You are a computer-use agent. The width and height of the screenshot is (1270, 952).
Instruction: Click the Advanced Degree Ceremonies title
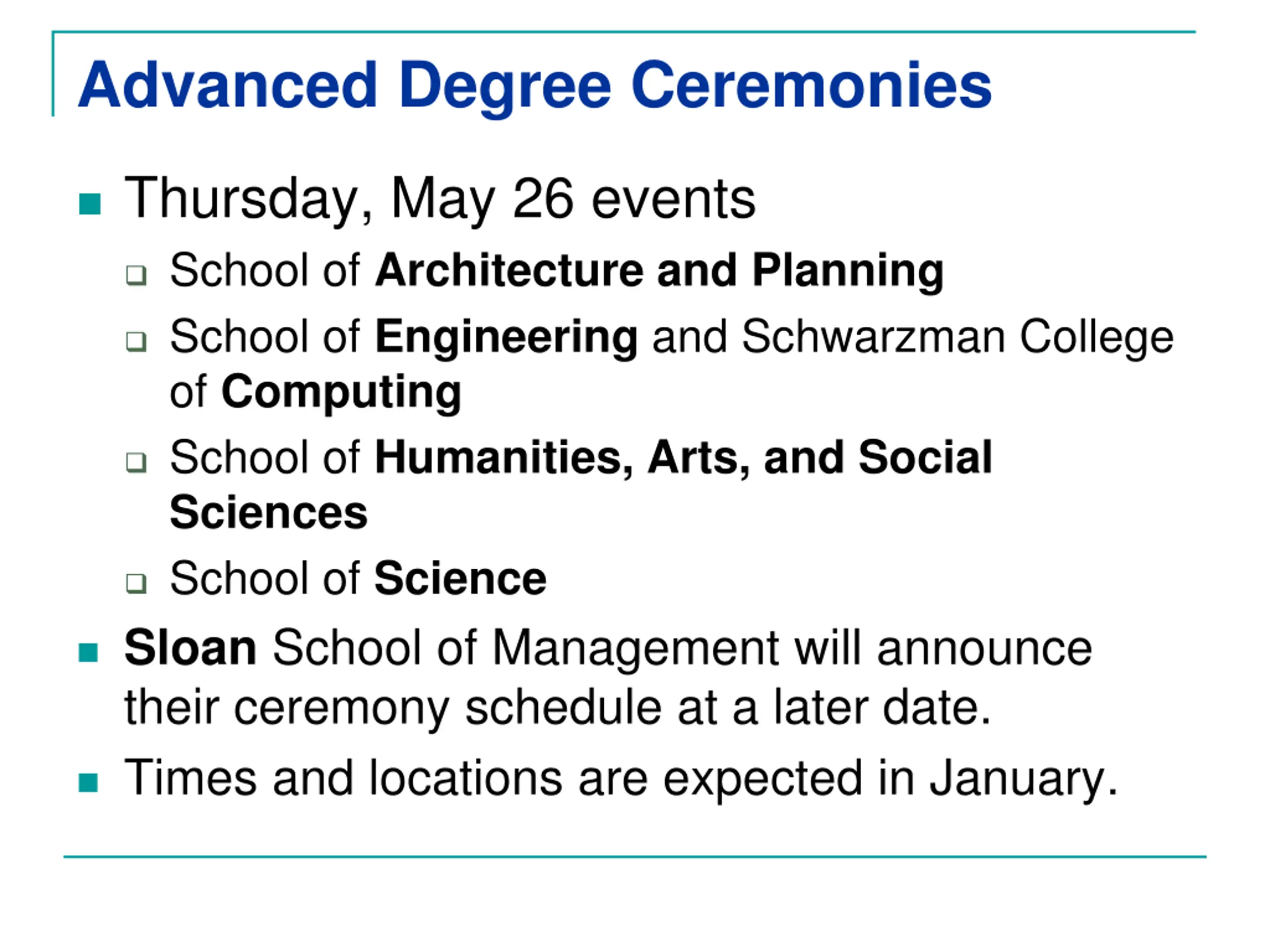click(534, 86)
